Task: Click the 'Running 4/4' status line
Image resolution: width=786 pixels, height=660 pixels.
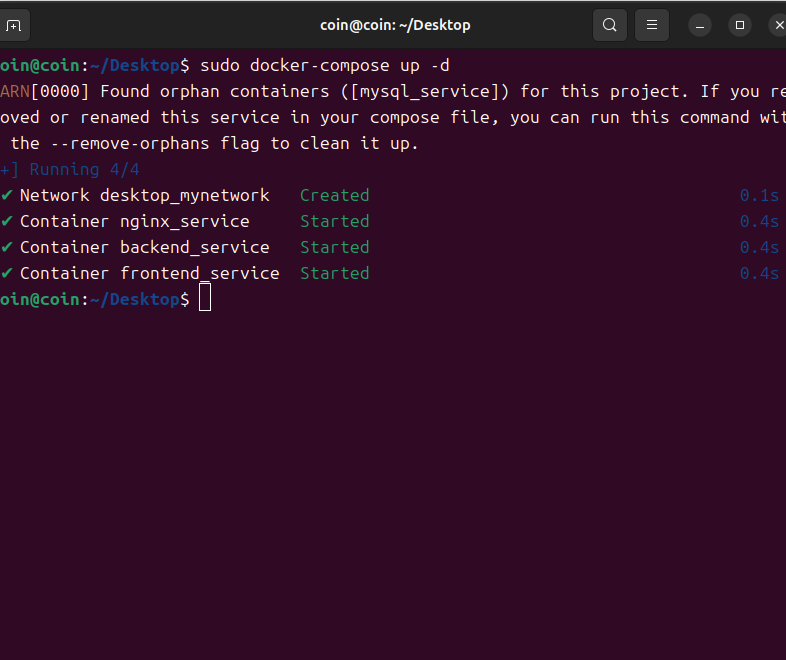Action: 84,170
